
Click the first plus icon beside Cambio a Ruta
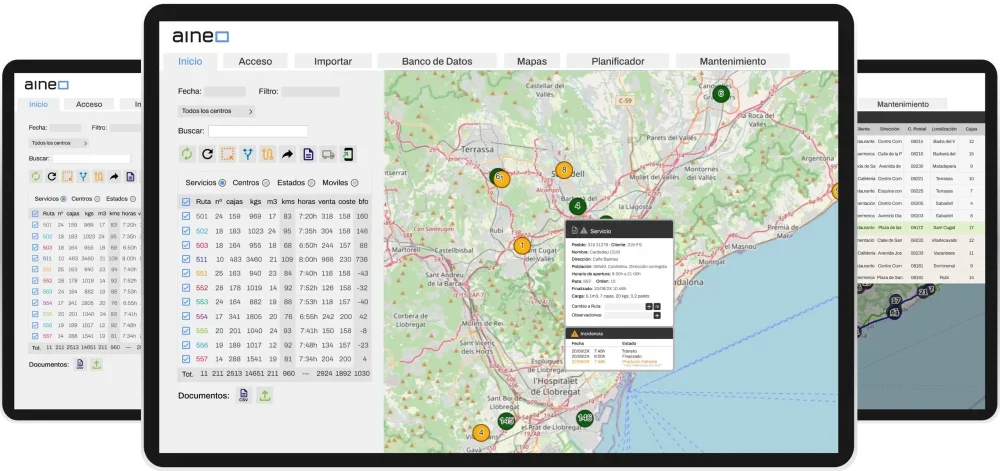649,307
